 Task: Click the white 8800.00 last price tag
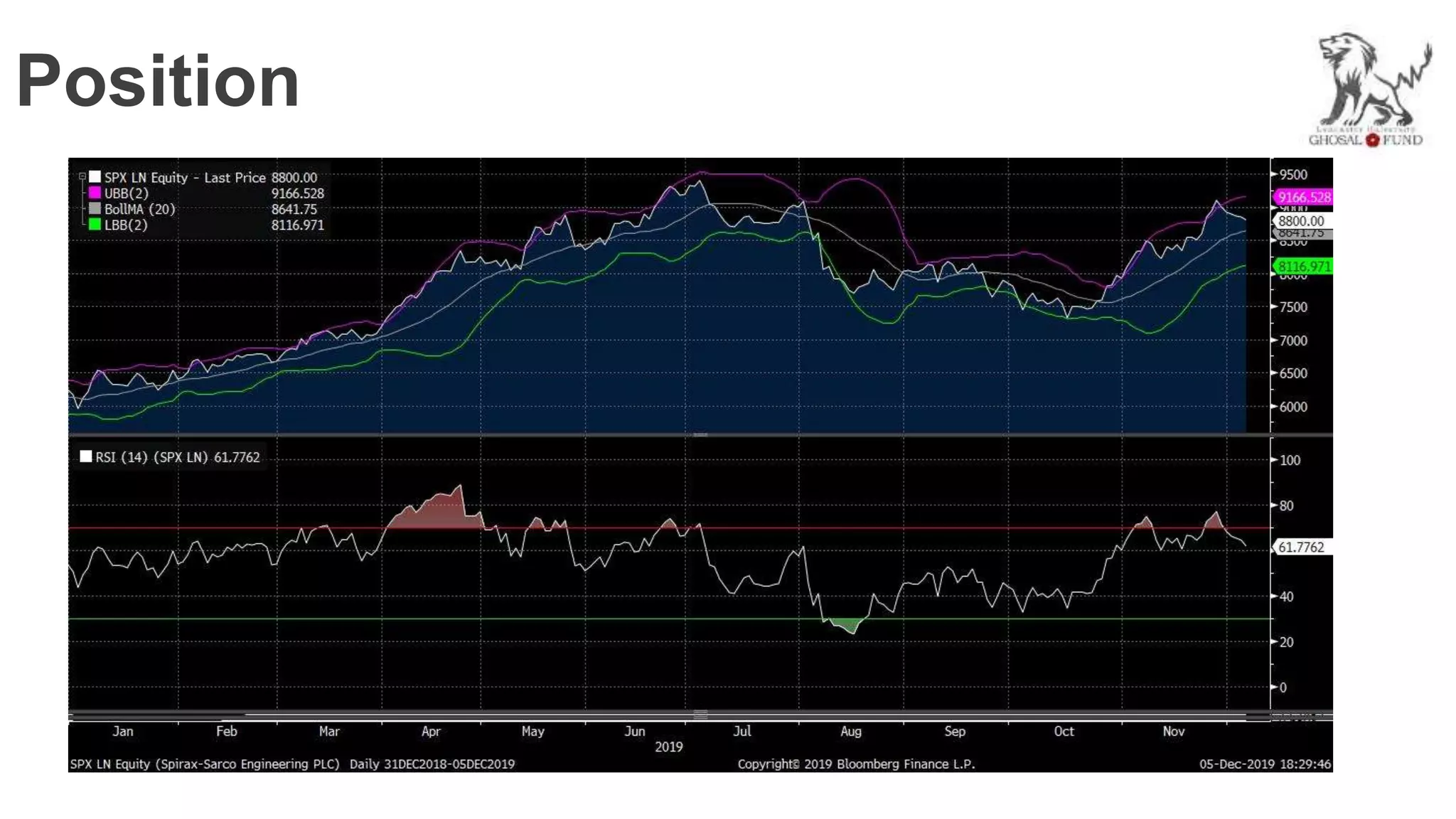[x=1301, y=221]
